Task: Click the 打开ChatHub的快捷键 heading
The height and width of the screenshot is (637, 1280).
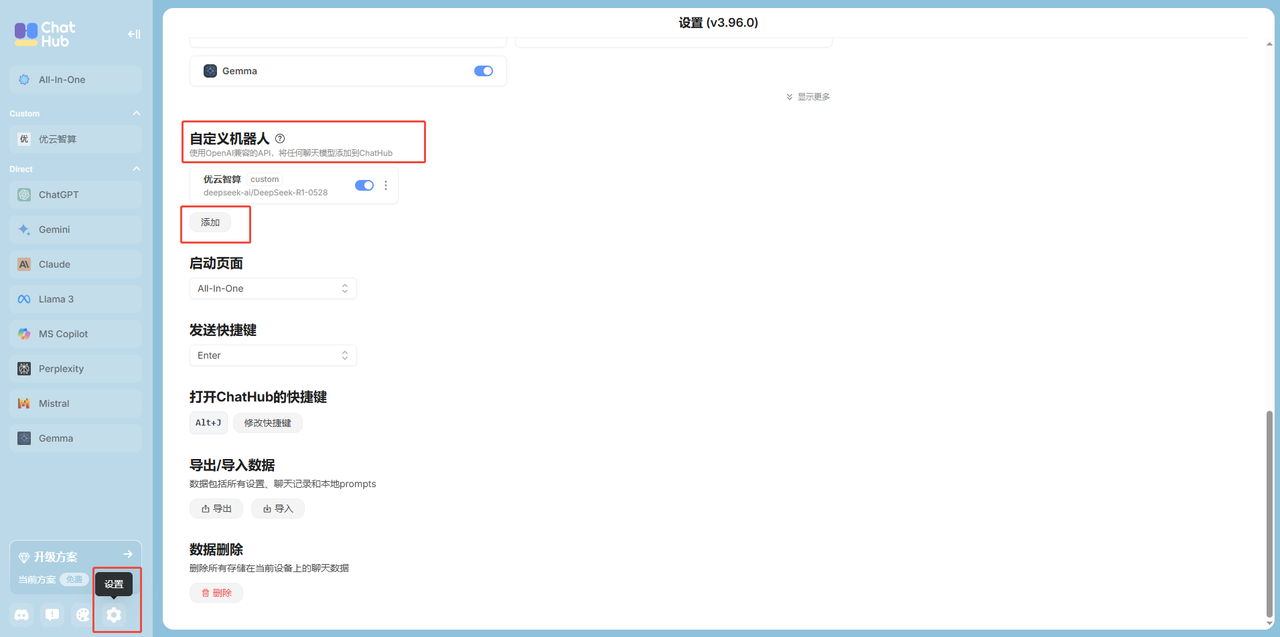Action: (x=258, y=397)
